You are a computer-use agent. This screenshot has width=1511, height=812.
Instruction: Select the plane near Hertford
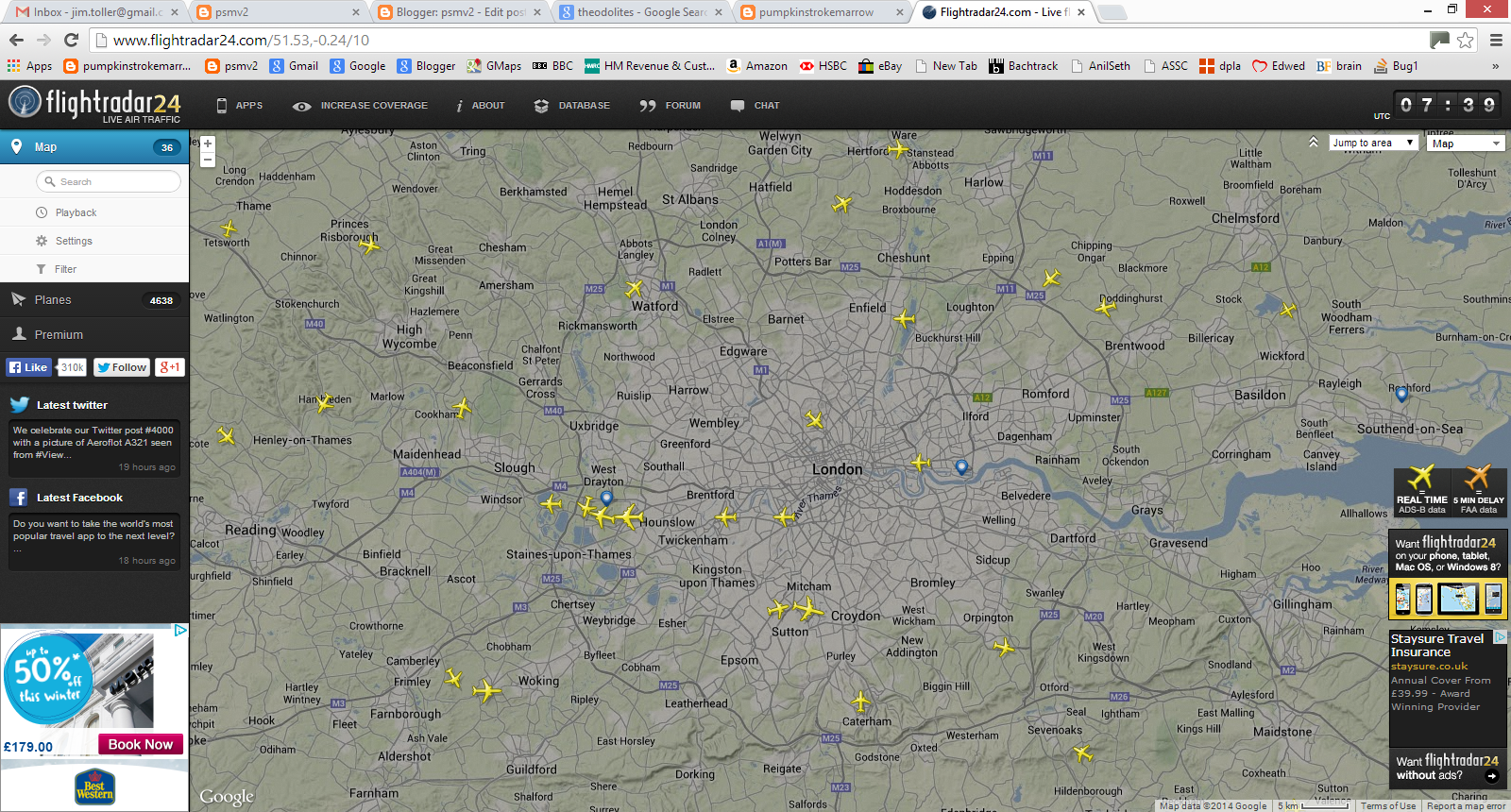pos(897,149)
